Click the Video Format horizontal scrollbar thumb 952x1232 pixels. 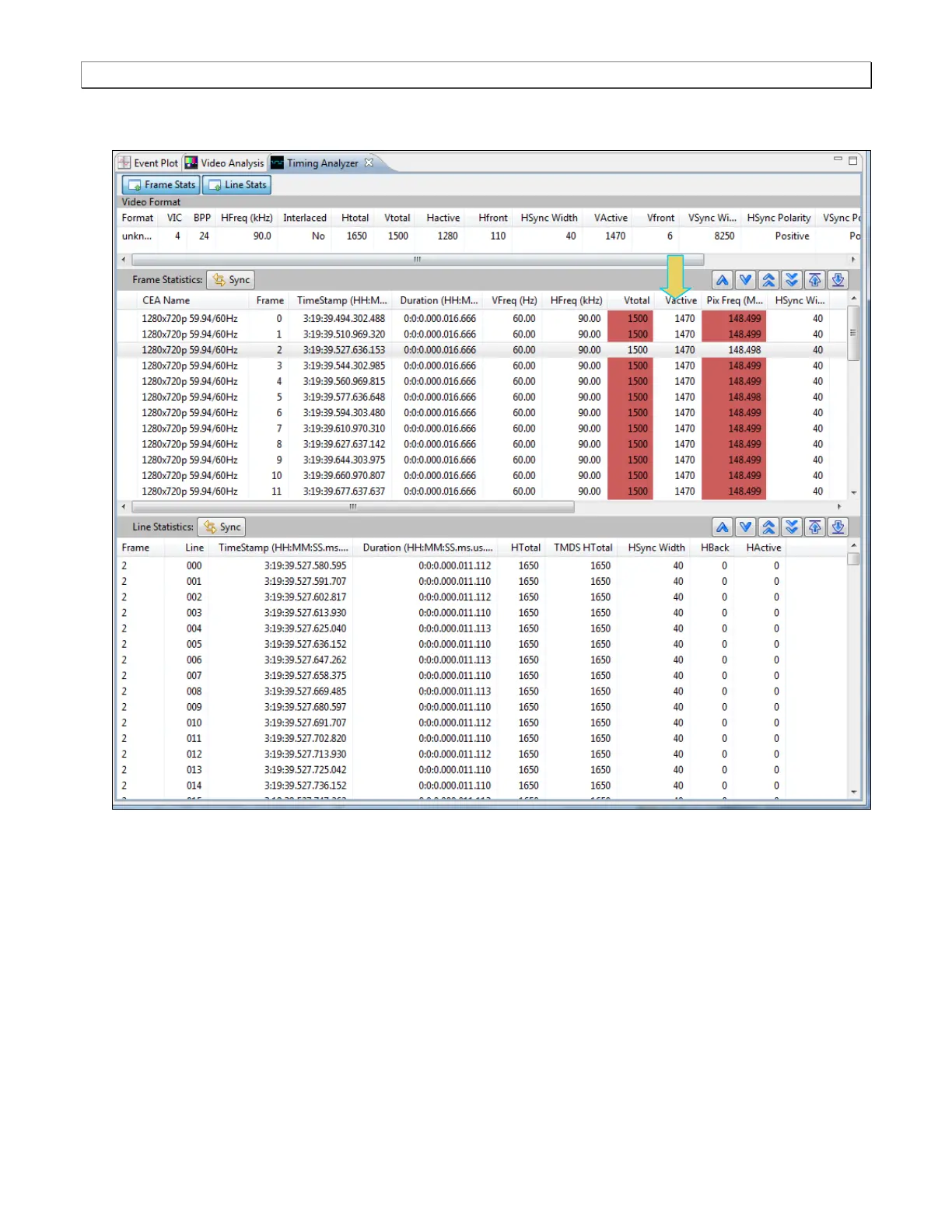tap(418, 259)
